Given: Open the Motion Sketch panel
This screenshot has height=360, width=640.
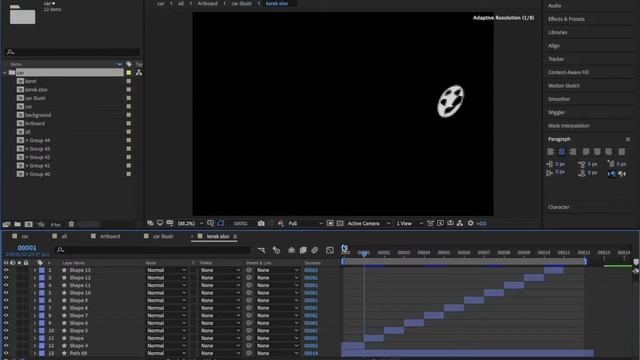Looking at the screenshot, I should click(x=564, y=86).
